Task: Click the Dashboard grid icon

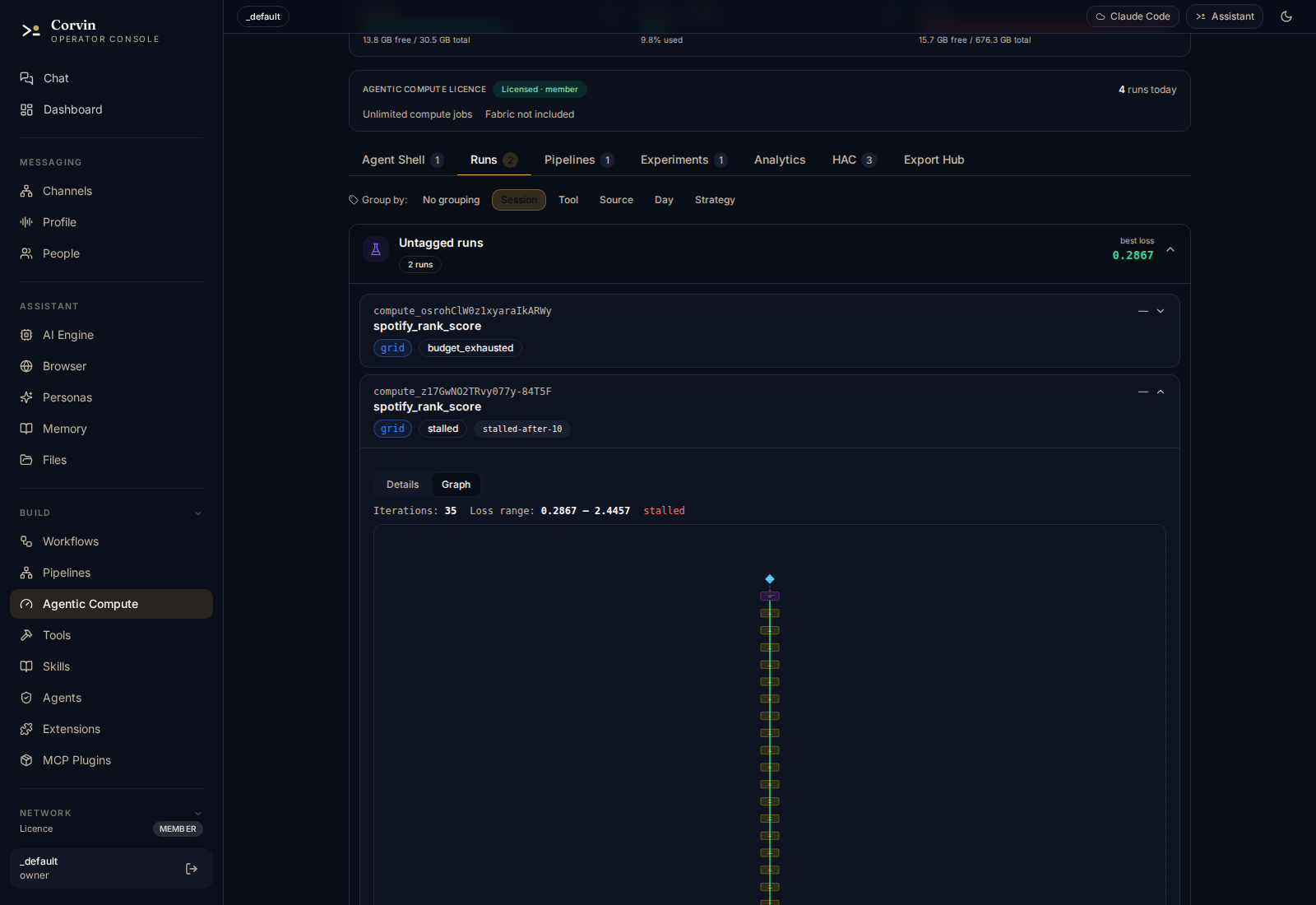Action: pos(26,109)
